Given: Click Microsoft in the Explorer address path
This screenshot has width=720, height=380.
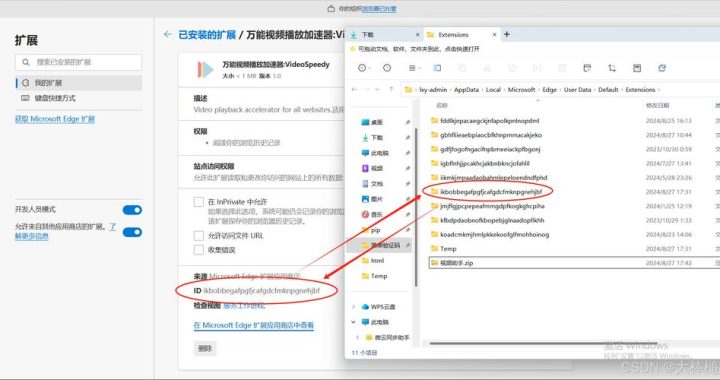Looking at the screenshot, I should coord(521,90).
